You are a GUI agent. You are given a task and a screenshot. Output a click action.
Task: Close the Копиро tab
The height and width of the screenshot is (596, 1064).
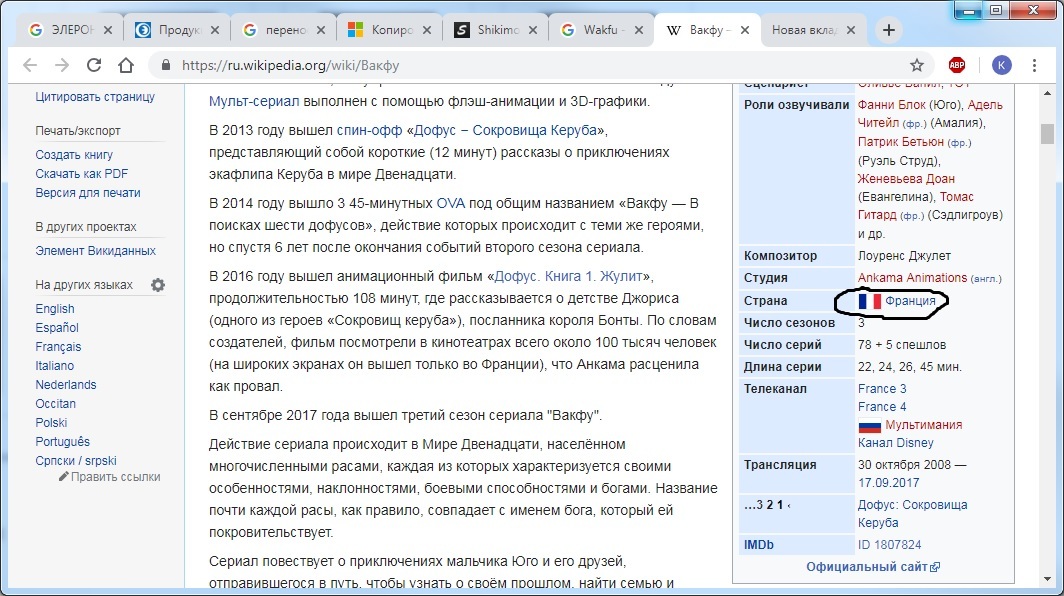pyautogui.click(x=427, y=30)
